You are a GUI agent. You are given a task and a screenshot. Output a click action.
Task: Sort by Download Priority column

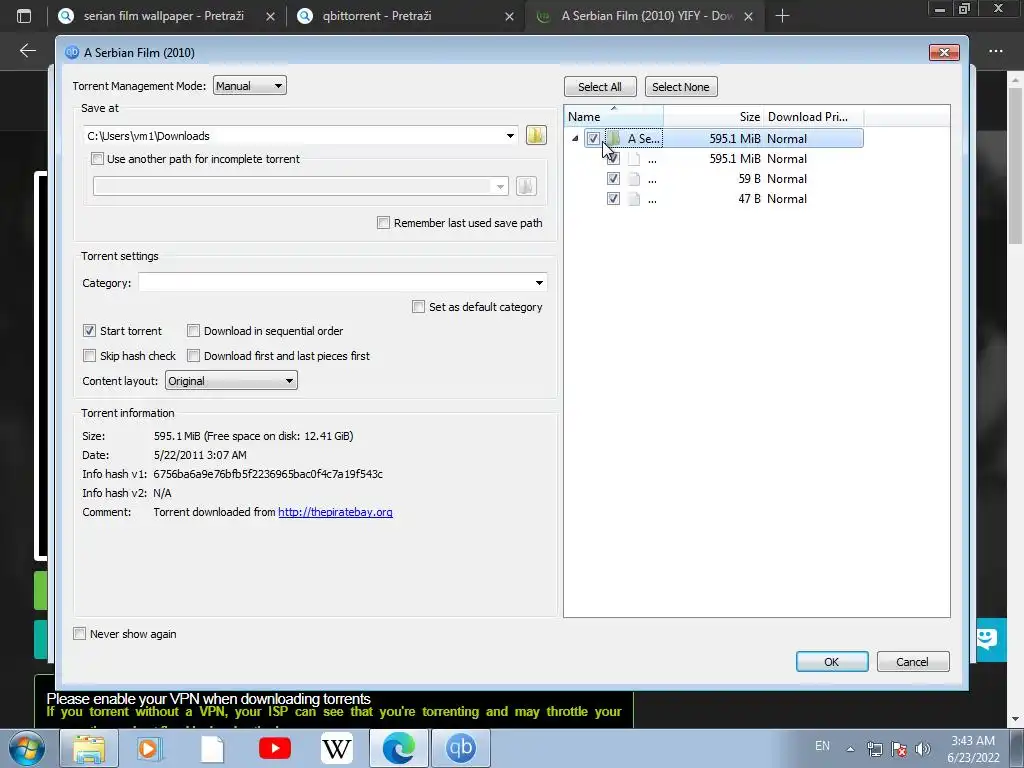[x=814, y=117]
